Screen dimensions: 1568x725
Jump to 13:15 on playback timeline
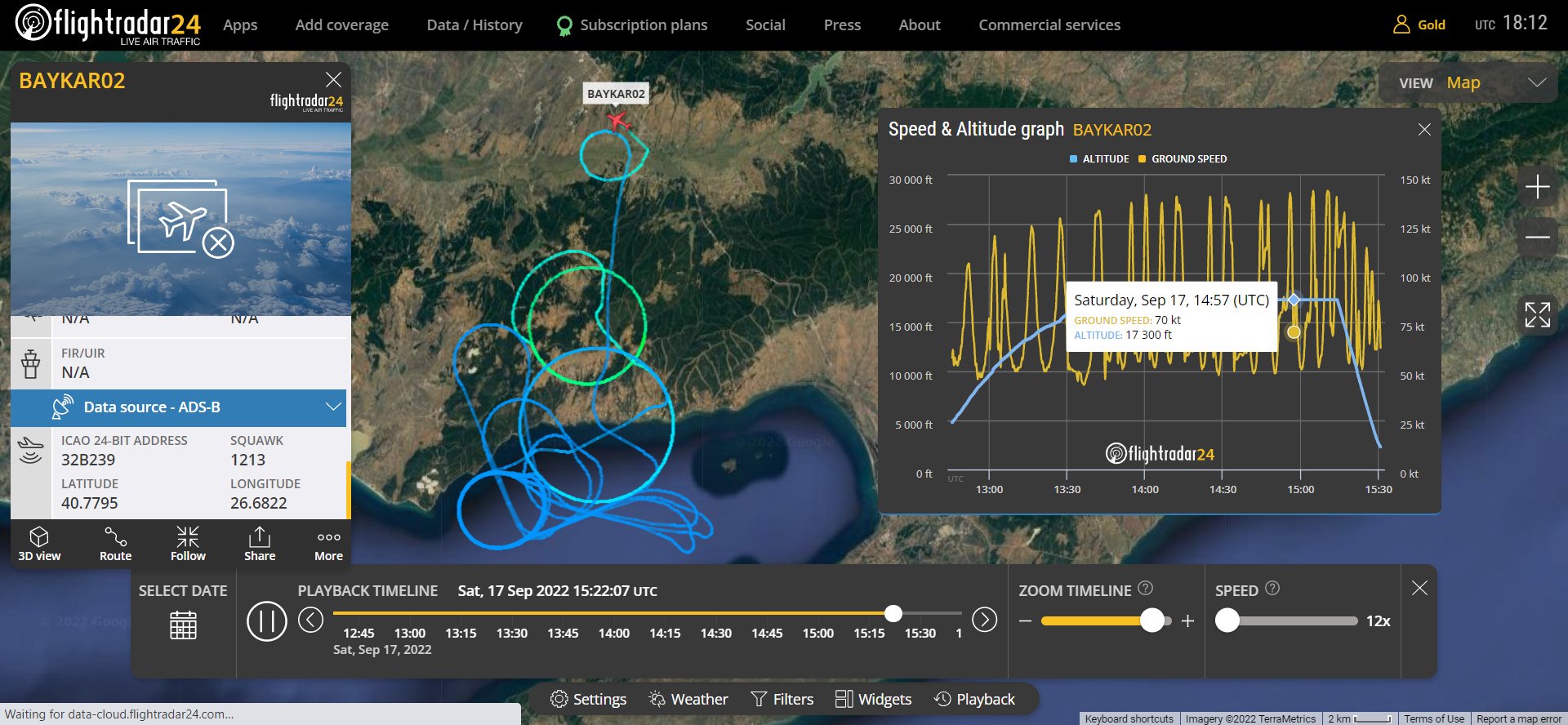click(461, 633)
